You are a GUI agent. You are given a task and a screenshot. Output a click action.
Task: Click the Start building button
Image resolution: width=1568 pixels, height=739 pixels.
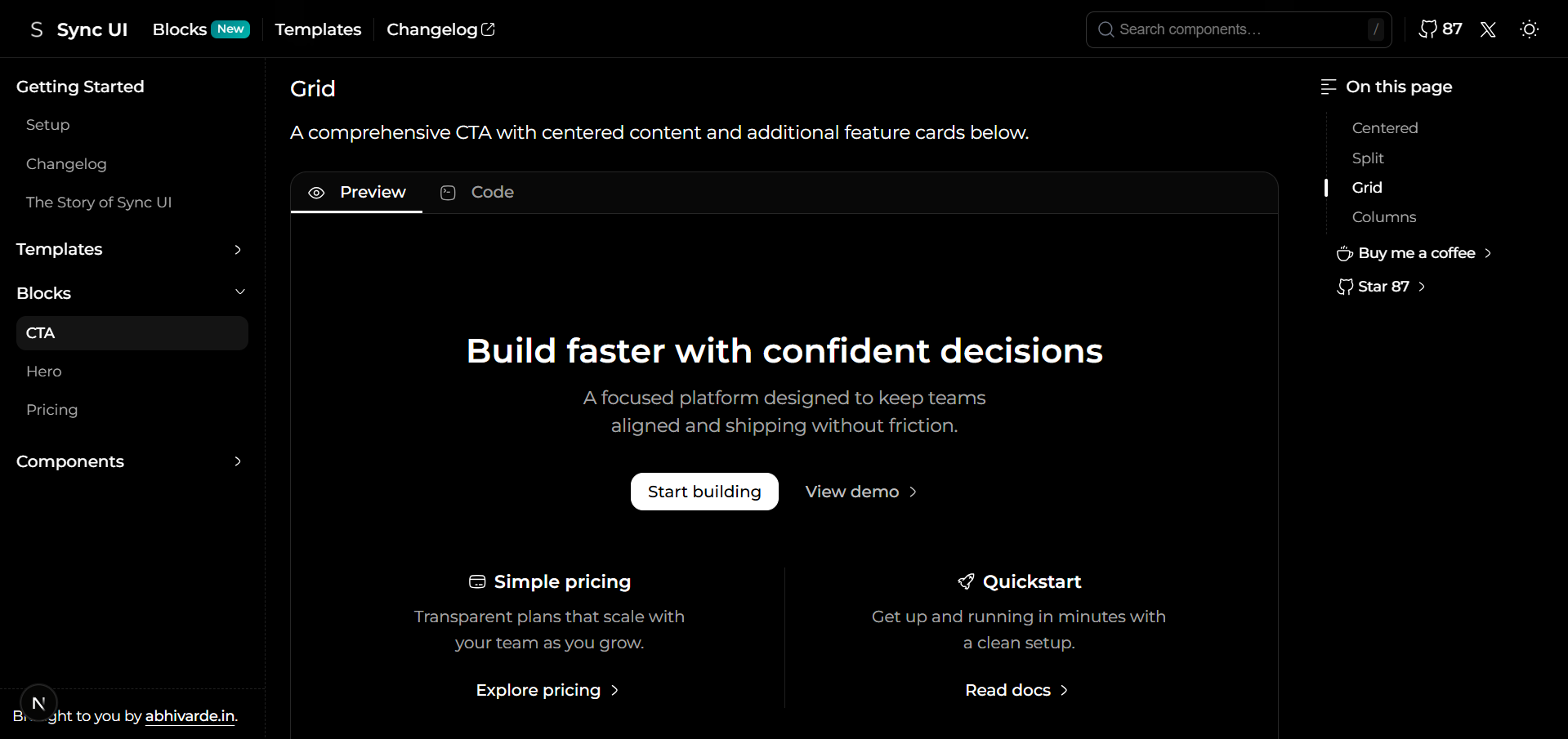tap(704, 492)
